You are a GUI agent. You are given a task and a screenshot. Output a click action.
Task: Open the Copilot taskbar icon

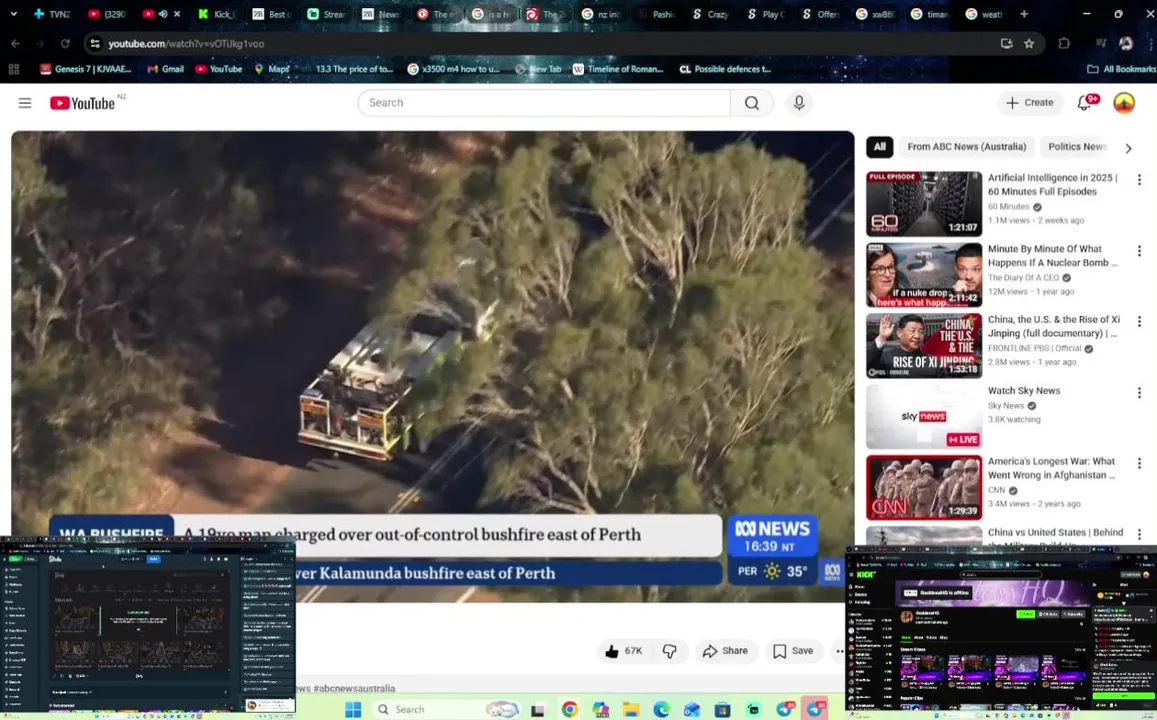coord(601,710)
